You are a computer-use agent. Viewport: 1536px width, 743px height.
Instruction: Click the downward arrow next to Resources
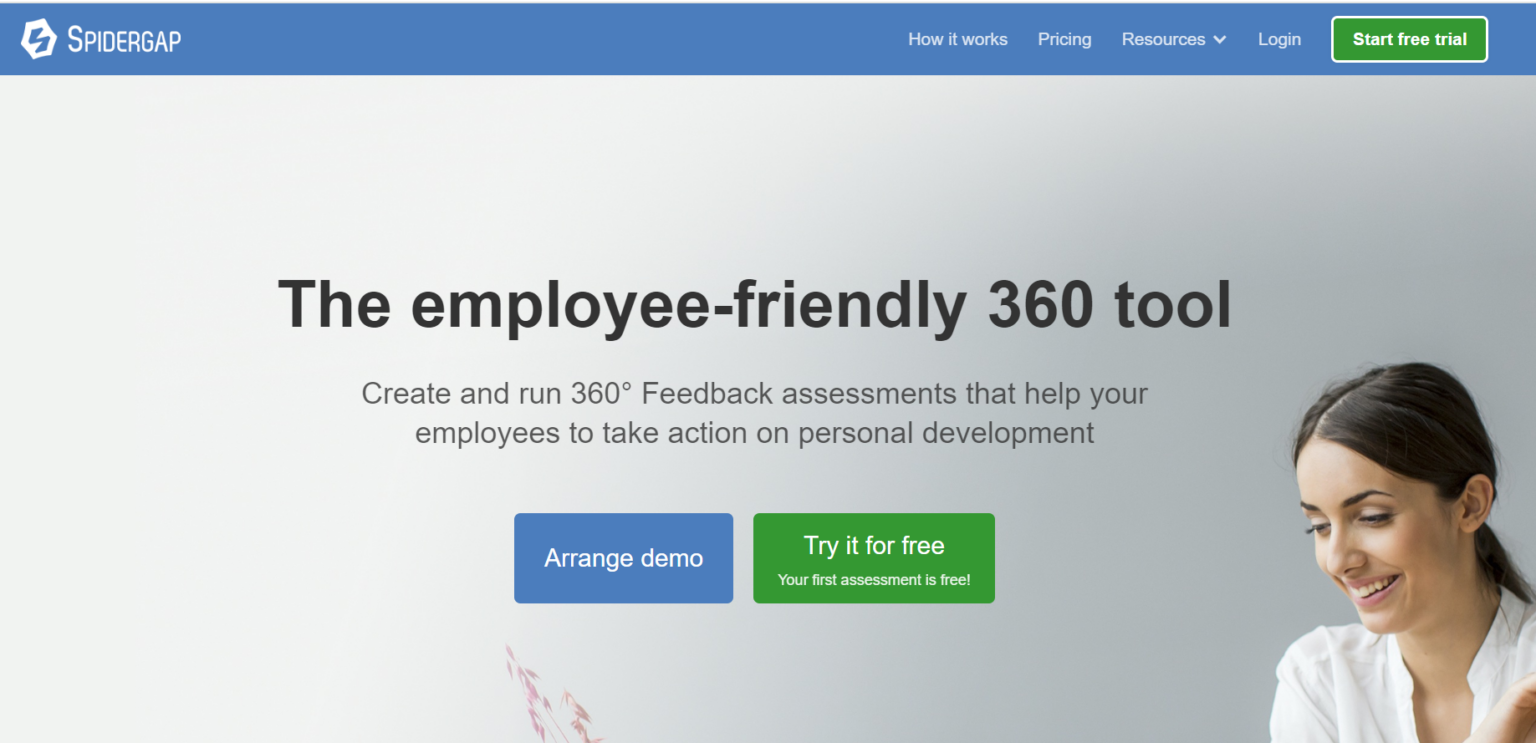1218,40
